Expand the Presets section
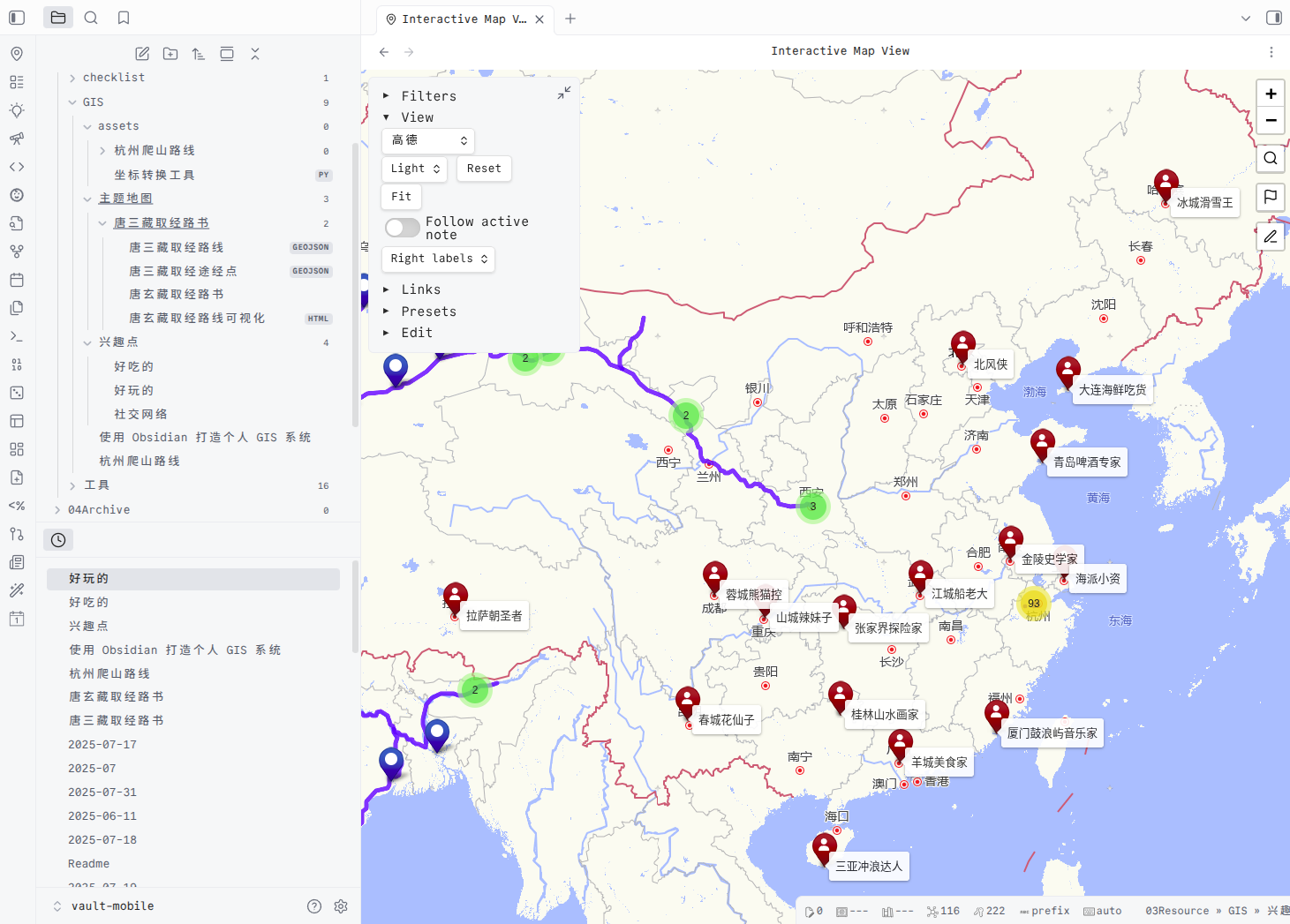This screenshot has width=1290, height=924. click(x=428, y=312)
